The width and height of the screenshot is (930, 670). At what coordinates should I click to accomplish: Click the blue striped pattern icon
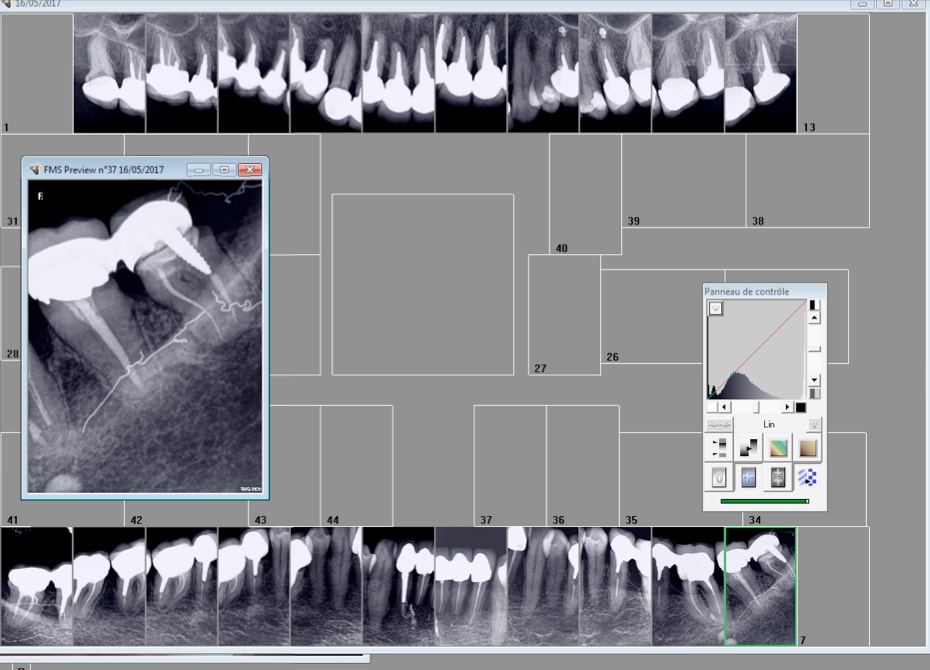coord(809,478)
